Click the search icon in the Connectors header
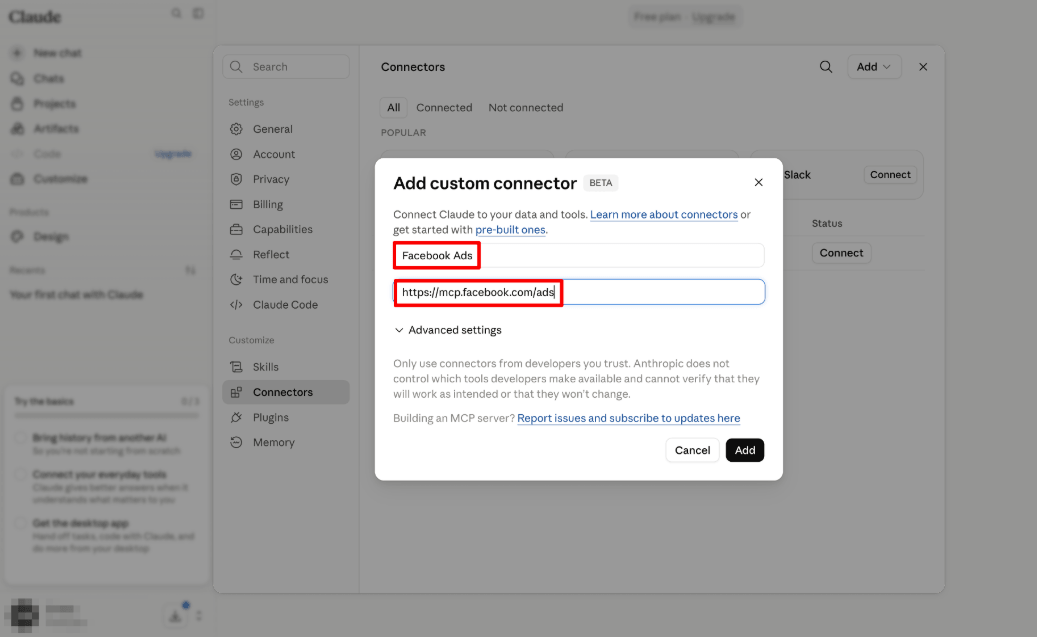Image resolution: width=1037 pixels, height=637 pixels. click(x=825, y=67)
